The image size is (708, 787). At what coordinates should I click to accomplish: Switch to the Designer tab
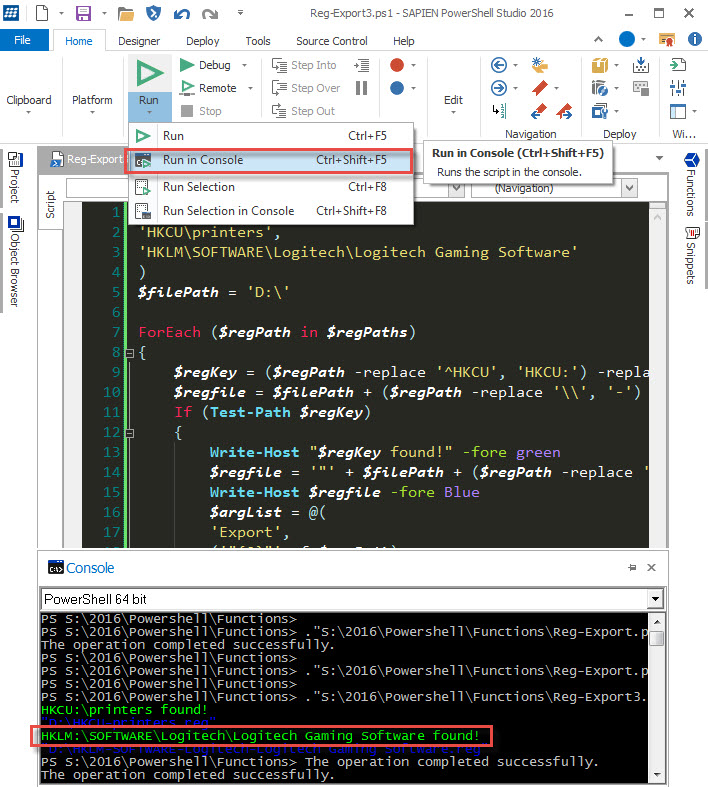[139, 41]
